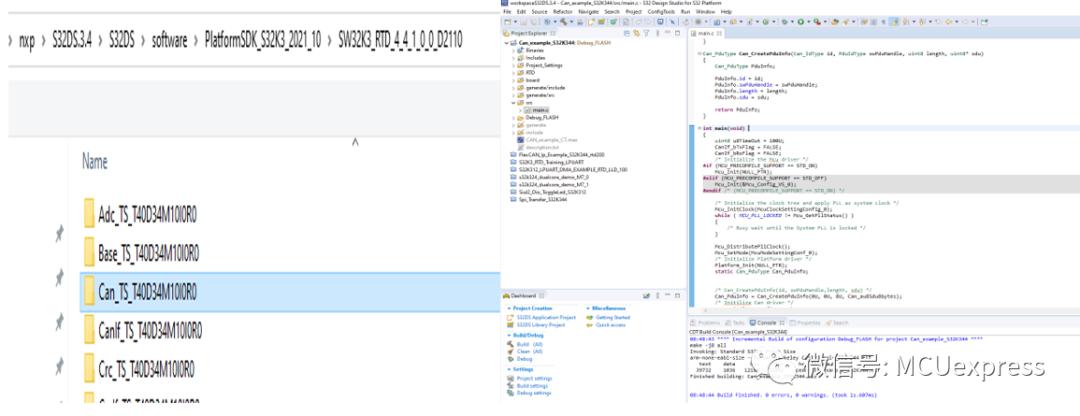Select generate/include folder in Project Explorer
Viewport: 1080px width, 416px height.
click(x=546, y=87)
